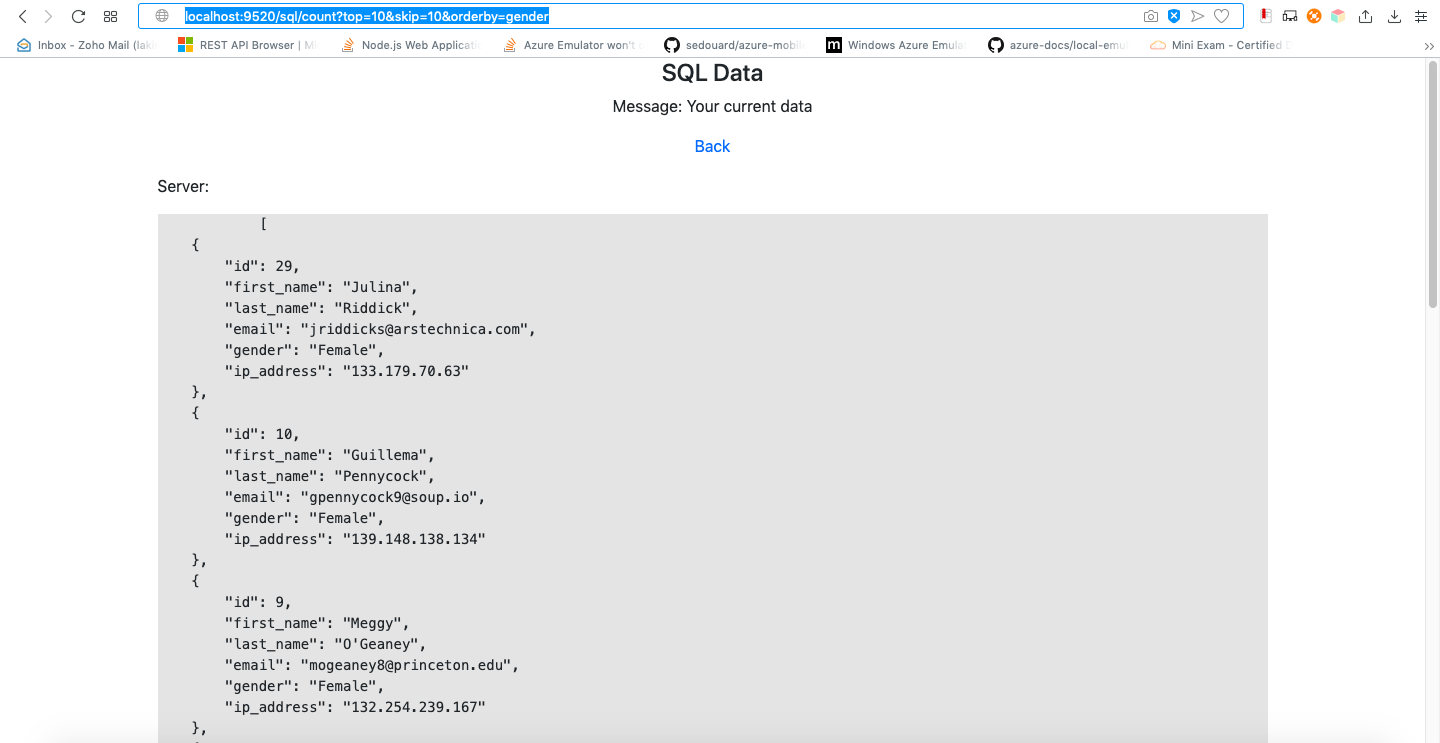
Task: Click the send arrow icon in address bar
Action: coord(1197,16)
